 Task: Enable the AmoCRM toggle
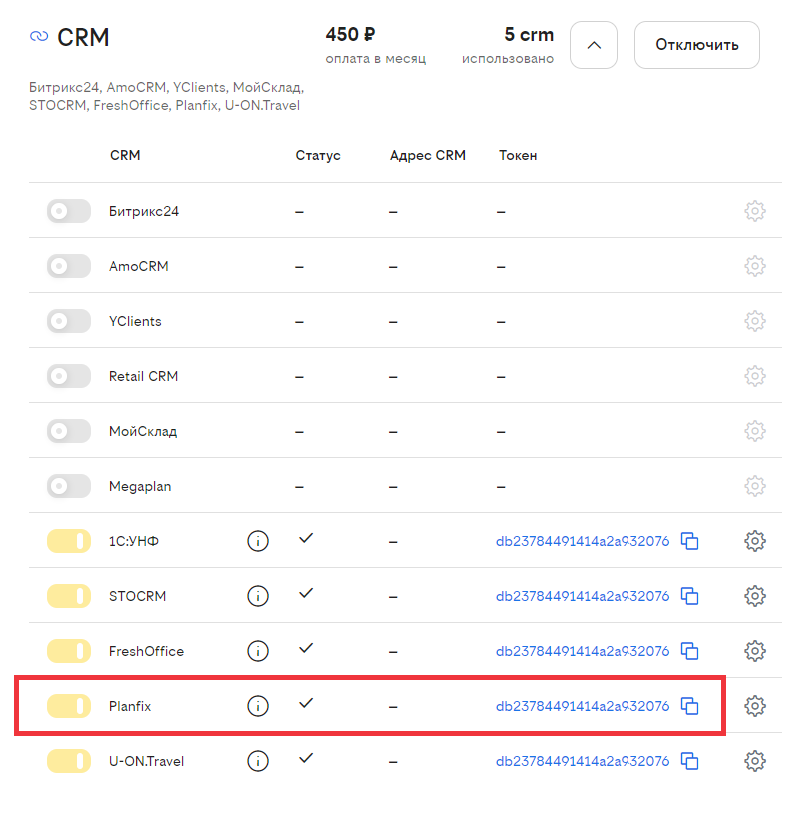(68, 266)
